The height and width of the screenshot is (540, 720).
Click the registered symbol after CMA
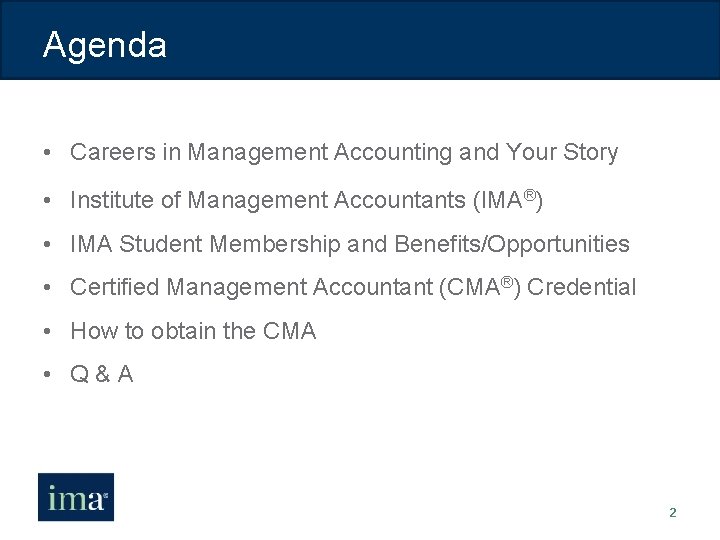(511, 281)
